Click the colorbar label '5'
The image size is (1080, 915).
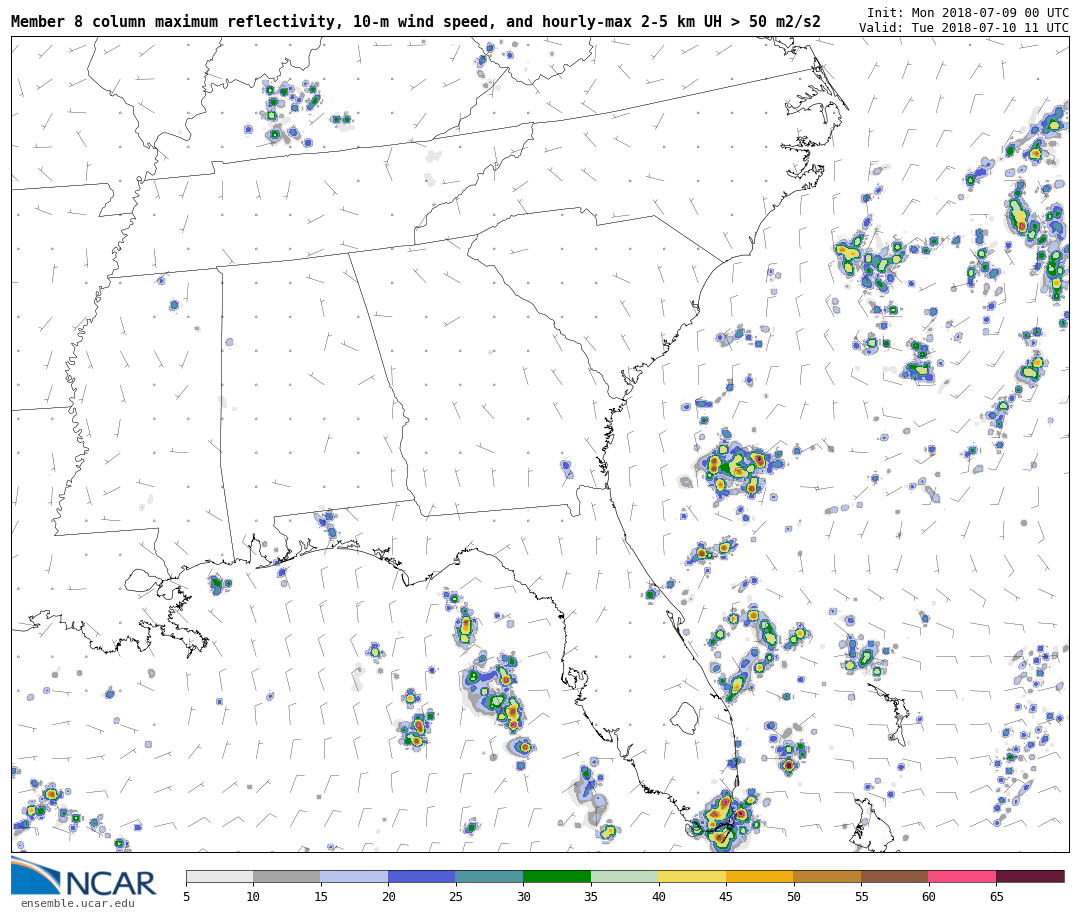(x=187, y=896)
